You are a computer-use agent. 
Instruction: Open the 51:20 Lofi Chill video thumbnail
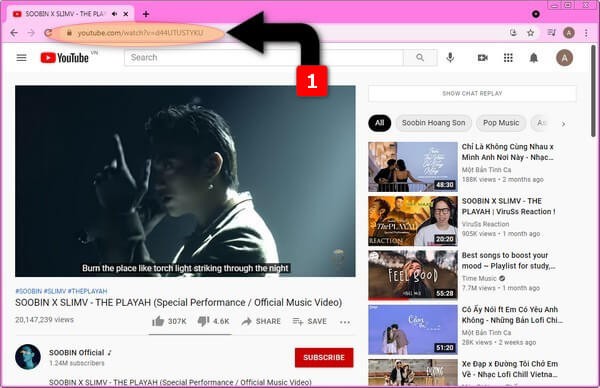pos(413,330)
